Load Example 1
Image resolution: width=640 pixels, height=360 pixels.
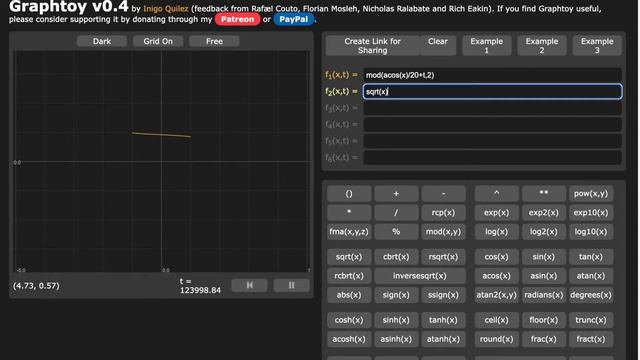487,46
